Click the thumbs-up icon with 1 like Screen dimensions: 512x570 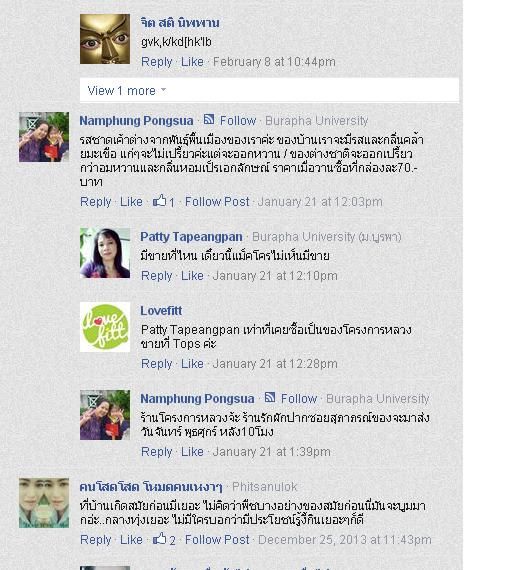pyautogui.click(x=159, y=201)
